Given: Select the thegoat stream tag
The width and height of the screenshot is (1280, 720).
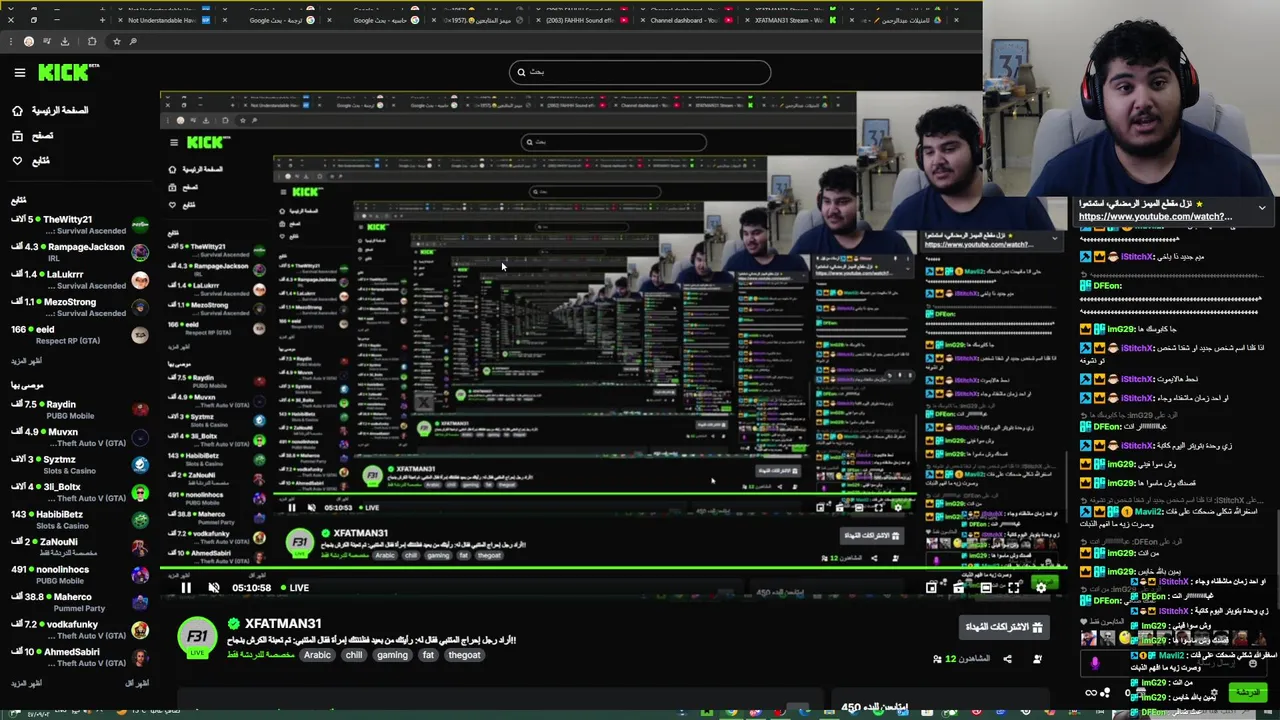Looking at the screenshot, I should coord(464,655).
